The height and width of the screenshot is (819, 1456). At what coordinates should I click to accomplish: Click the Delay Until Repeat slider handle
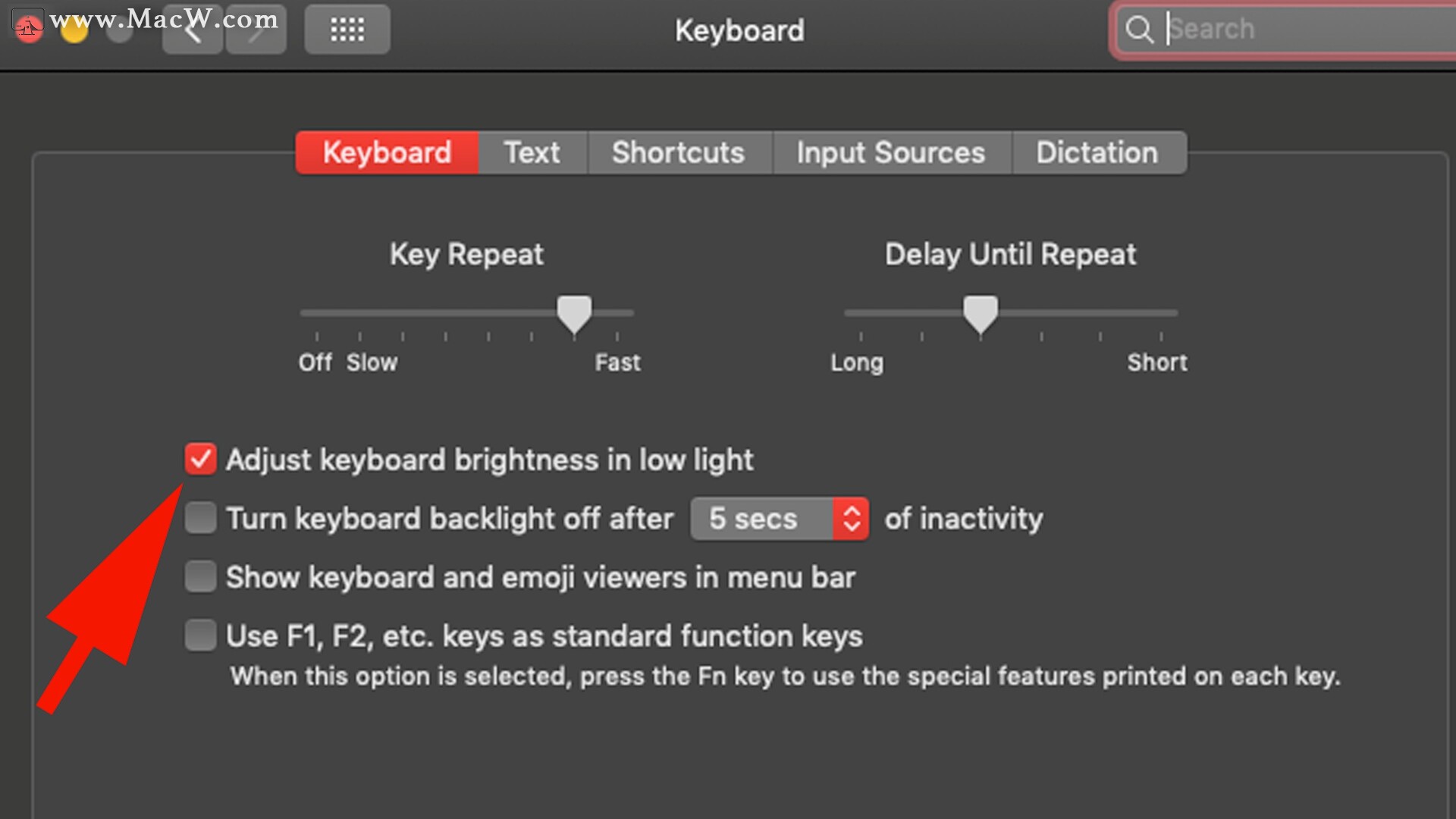[x=981, y=313]
